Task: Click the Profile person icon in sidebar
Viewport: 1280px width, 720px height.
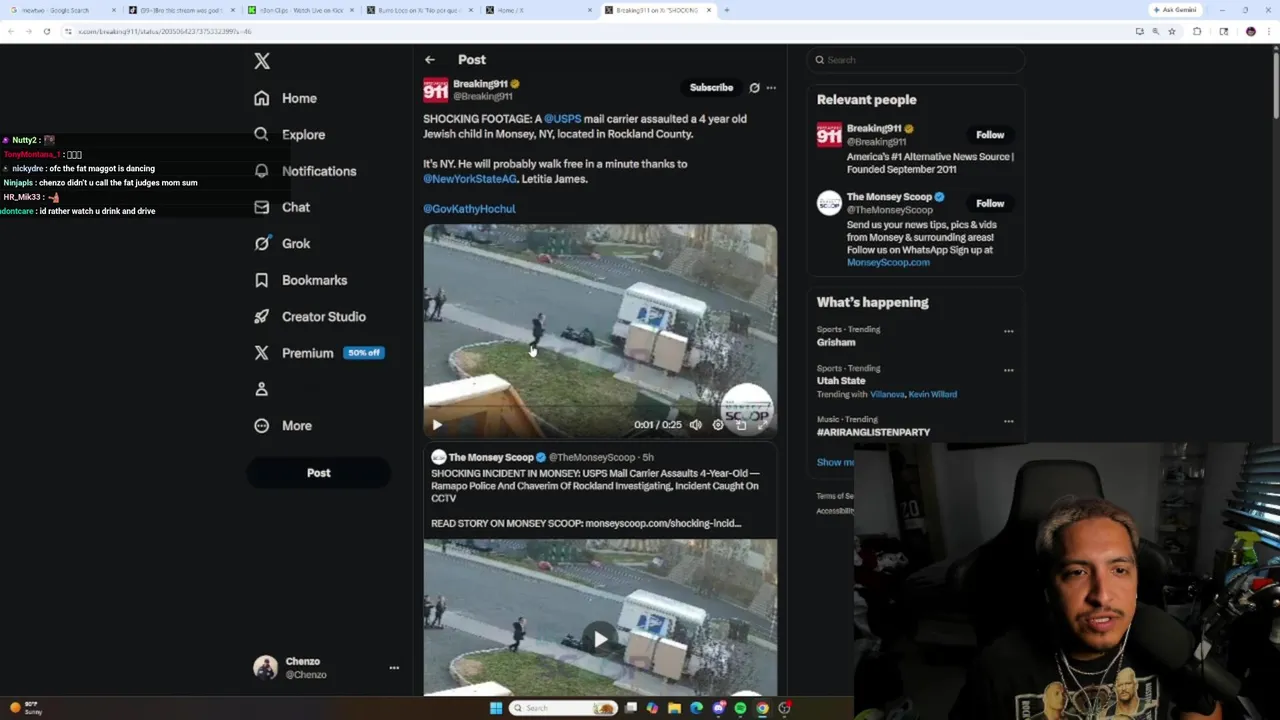Action: (262, 389)
